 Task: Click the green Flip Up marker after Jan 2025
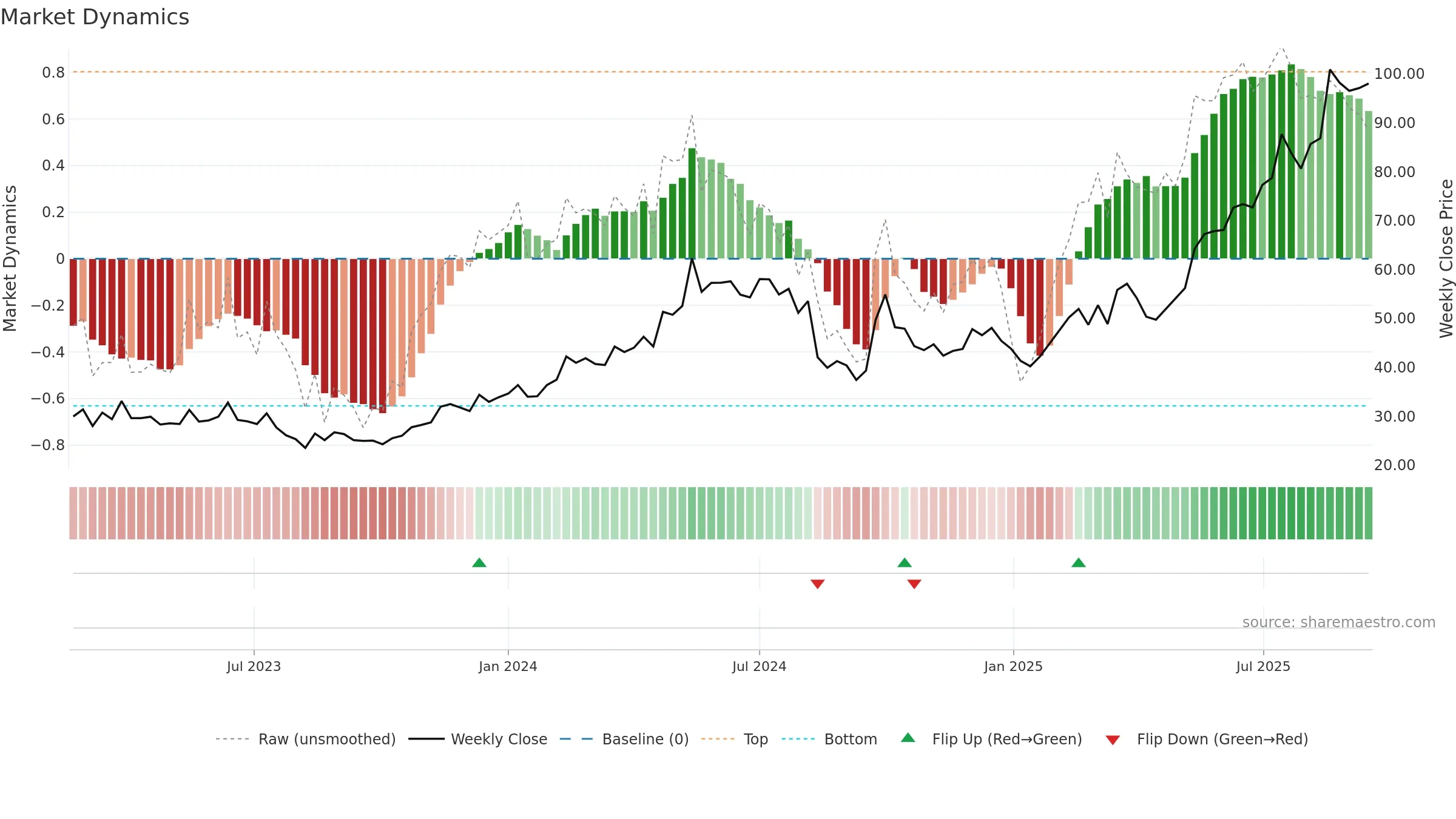[1079, 563]
